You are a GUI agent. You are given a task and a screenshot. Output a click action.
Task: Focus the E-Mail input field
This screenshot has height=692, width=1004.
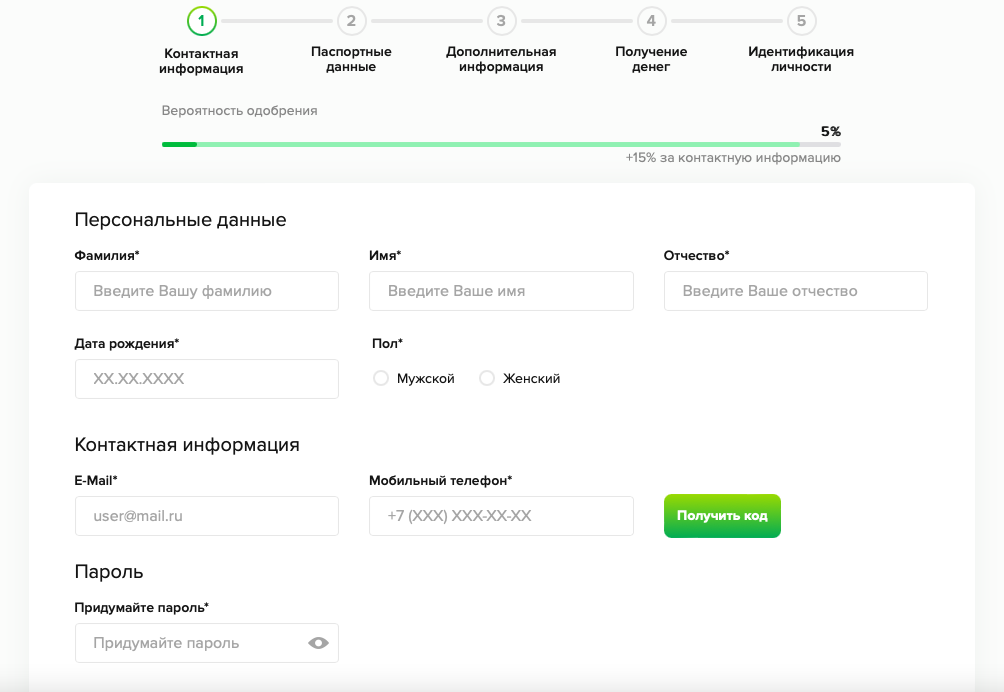pos(207,516)
